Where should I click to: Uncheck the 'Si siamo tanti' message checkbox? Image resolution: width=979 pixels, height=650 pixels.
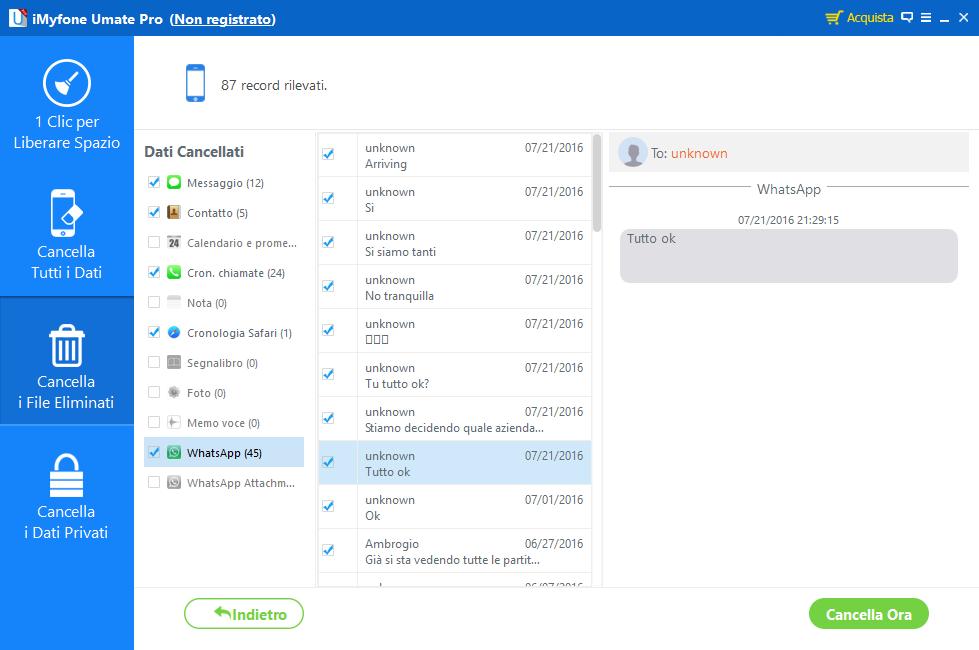(328, 242)
